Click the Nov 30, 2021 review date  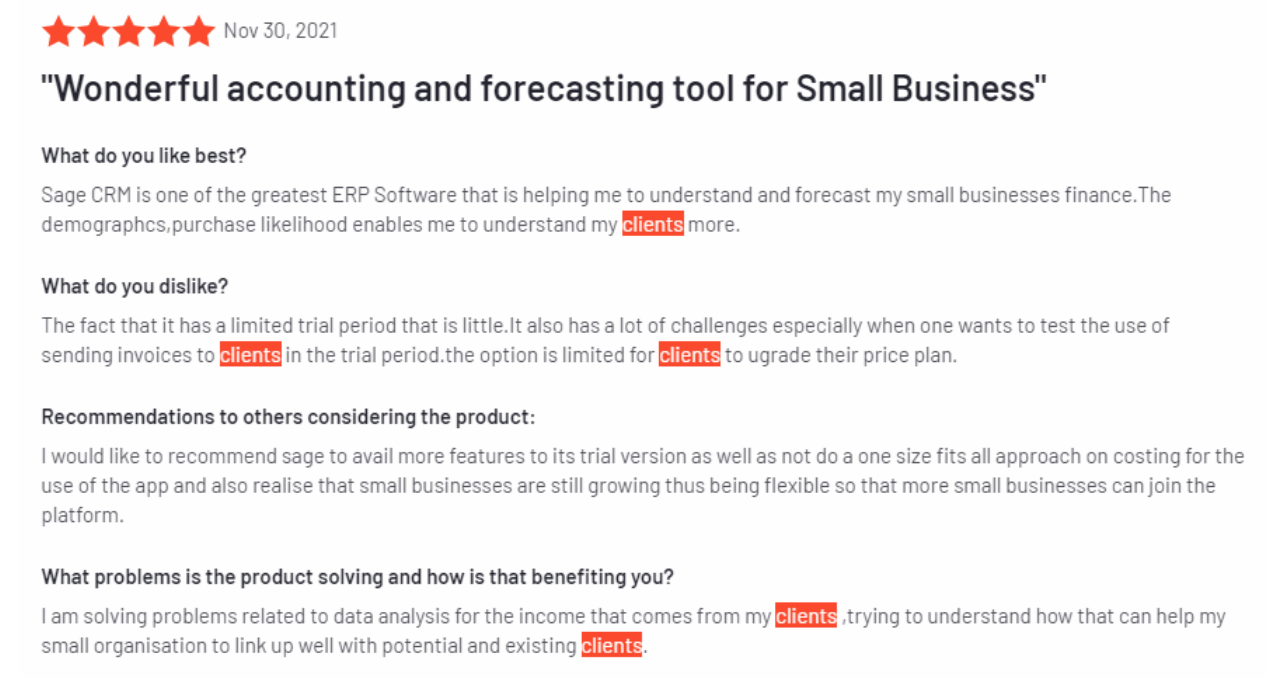click(x=280, y=31)
